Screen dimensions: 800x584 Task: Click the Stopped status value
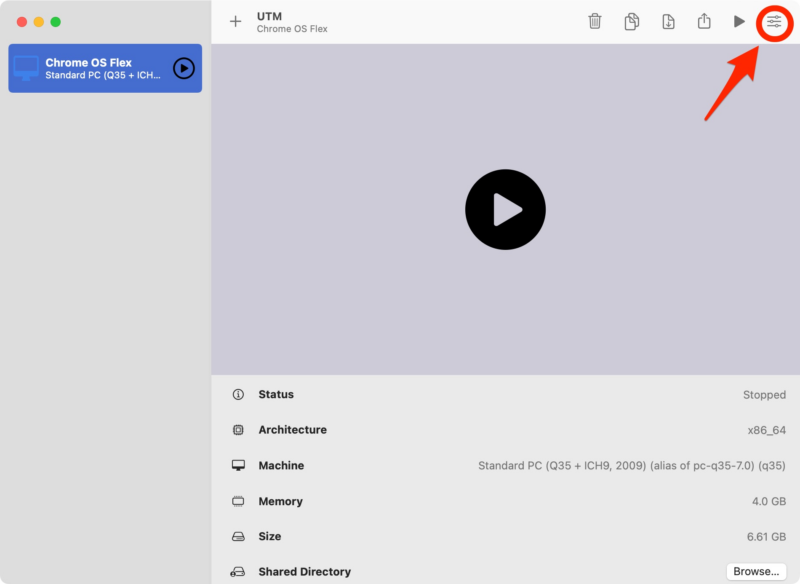764,395
